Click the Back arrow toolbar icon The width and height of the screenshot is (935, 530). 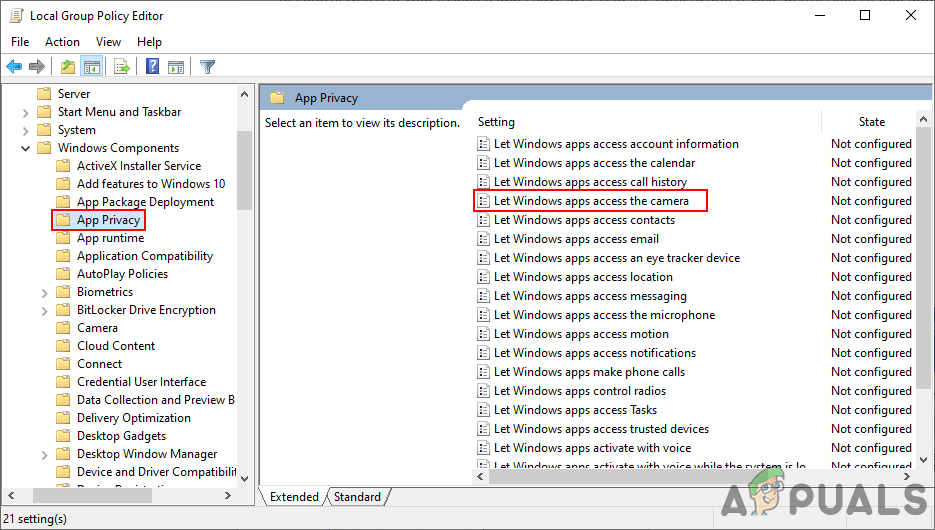coord(14,67)
